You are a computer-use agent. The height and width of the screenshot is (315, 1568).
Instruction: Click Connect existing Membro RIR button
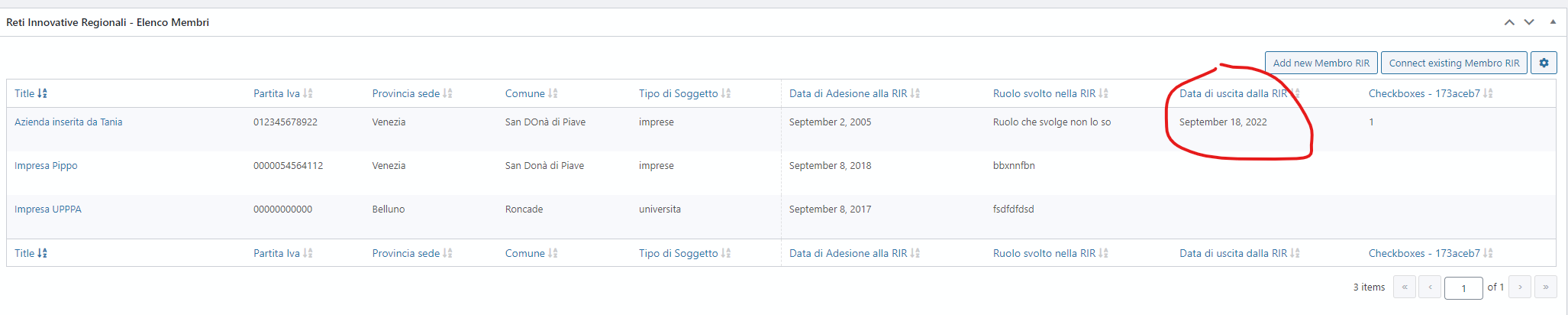pos(1454,63)
